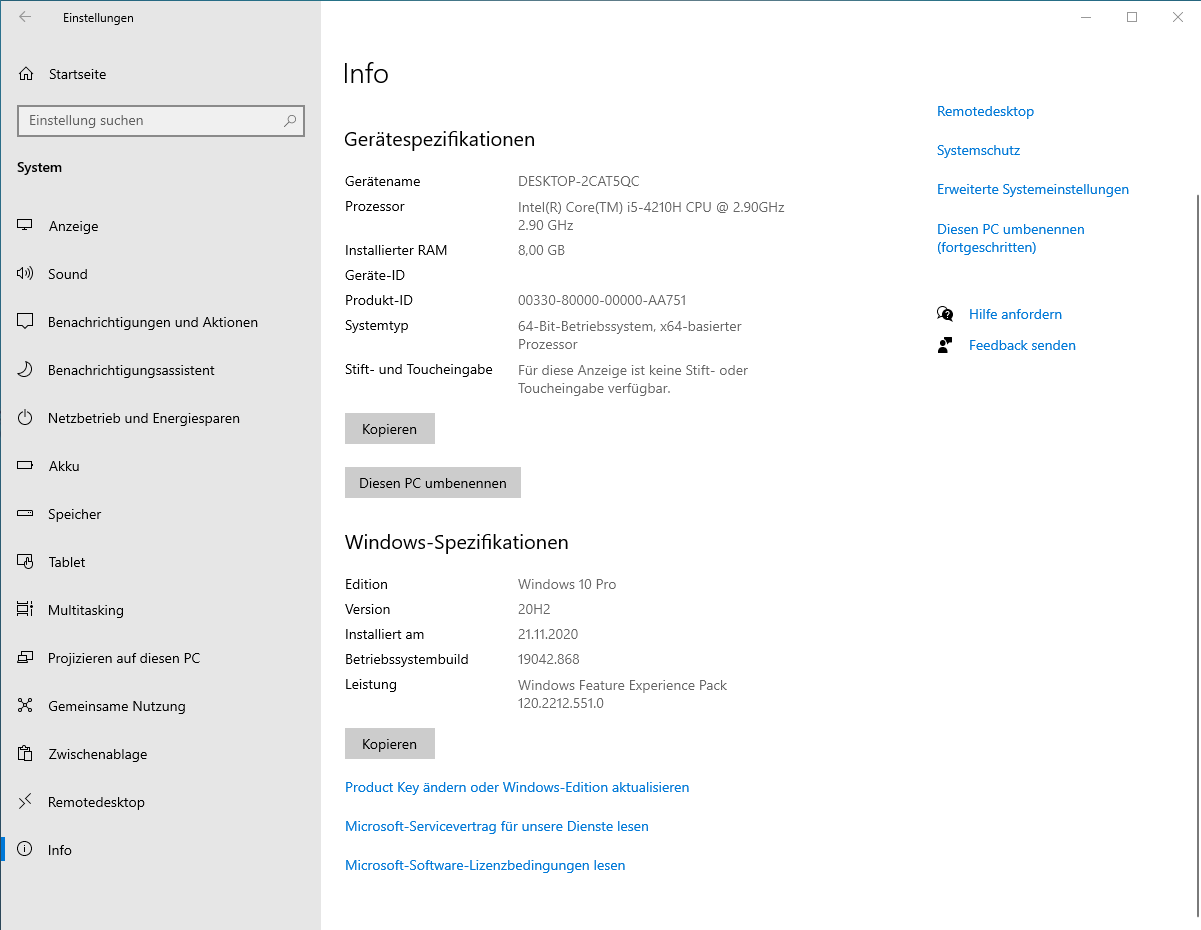Click the Produkt-ID value 00330-80000-00000-AA751

602,300
